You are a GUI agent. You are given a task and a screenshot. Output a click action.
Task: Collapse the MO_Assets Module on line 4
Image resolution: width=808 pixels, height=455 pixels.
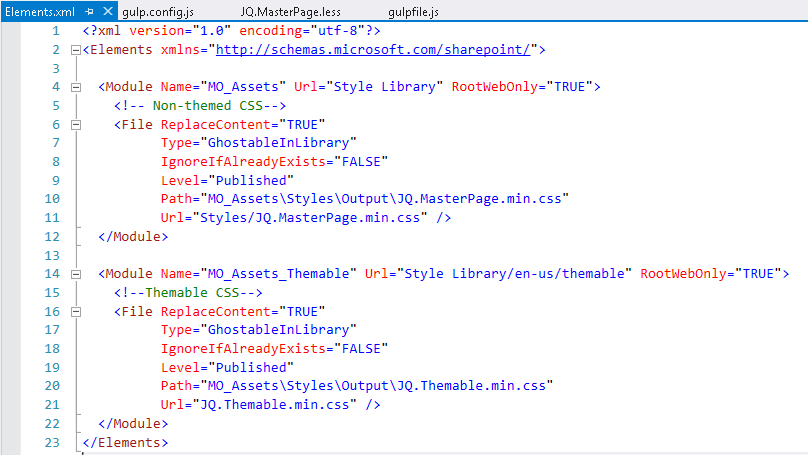pos(76,87)
